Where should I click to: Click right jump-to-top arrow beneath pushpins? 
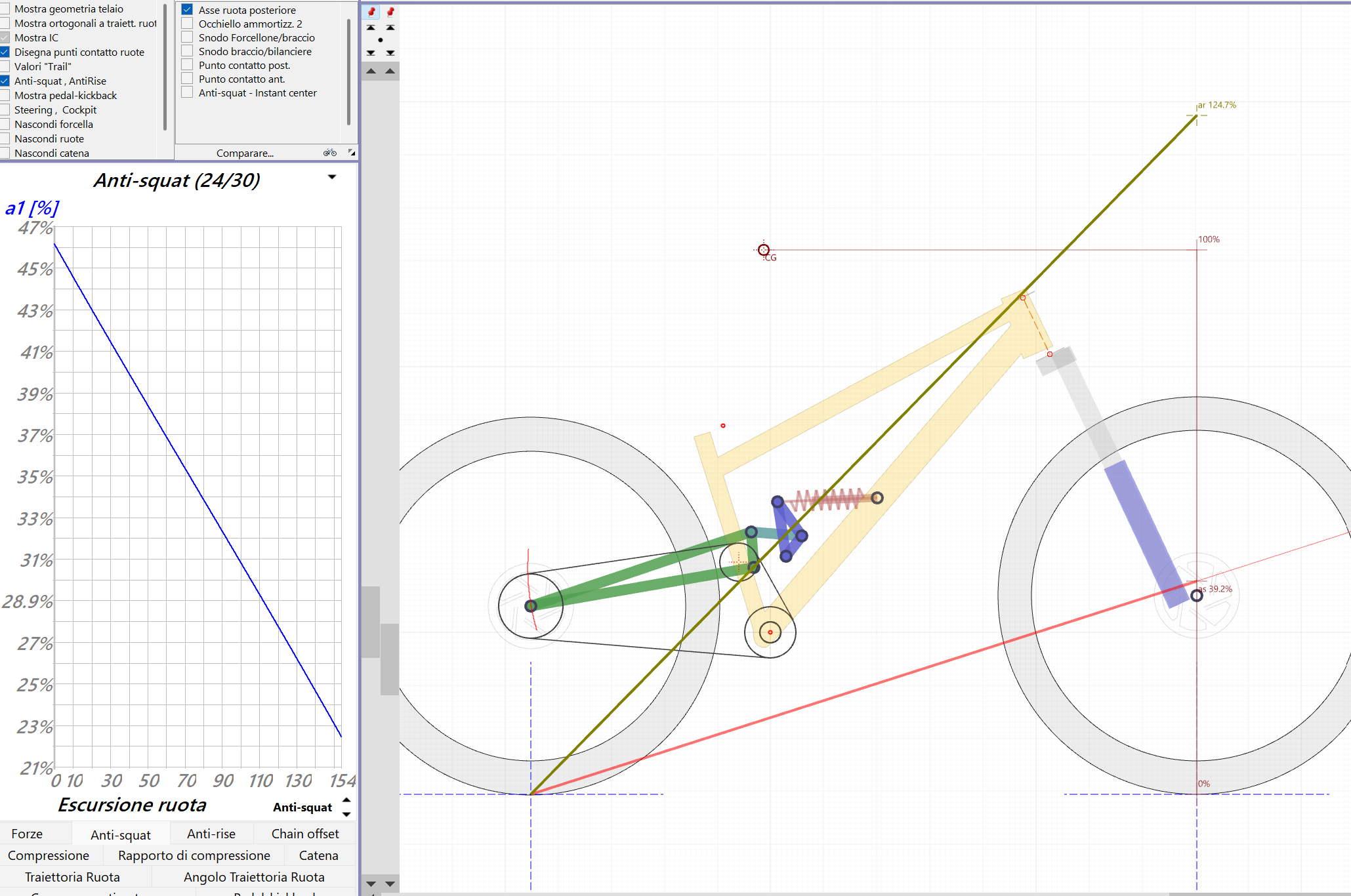pyautogui.click(x=390, y=28)
